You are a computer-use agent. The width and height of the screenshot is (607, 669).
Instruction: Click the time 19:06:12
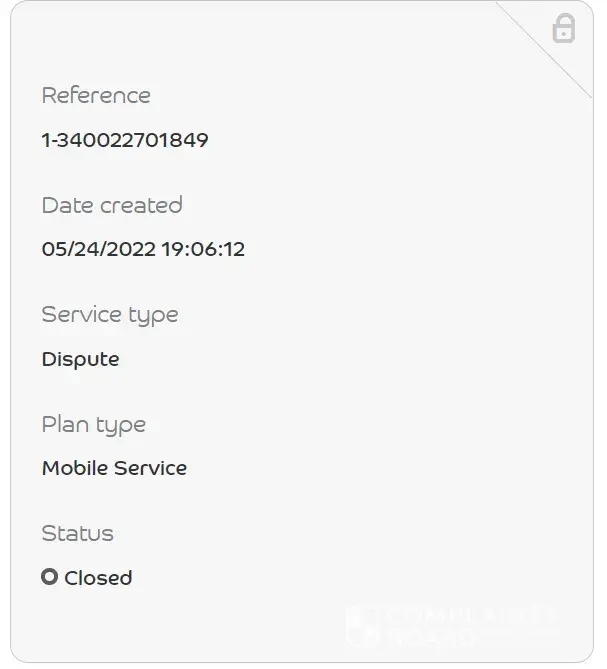coord(203,249)
